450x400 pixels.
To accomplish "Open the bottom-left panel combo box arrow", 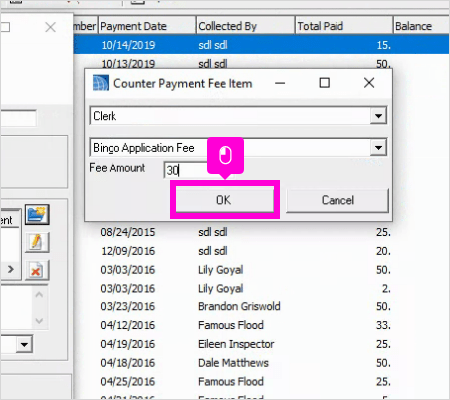I will click(x=24, y=344).
